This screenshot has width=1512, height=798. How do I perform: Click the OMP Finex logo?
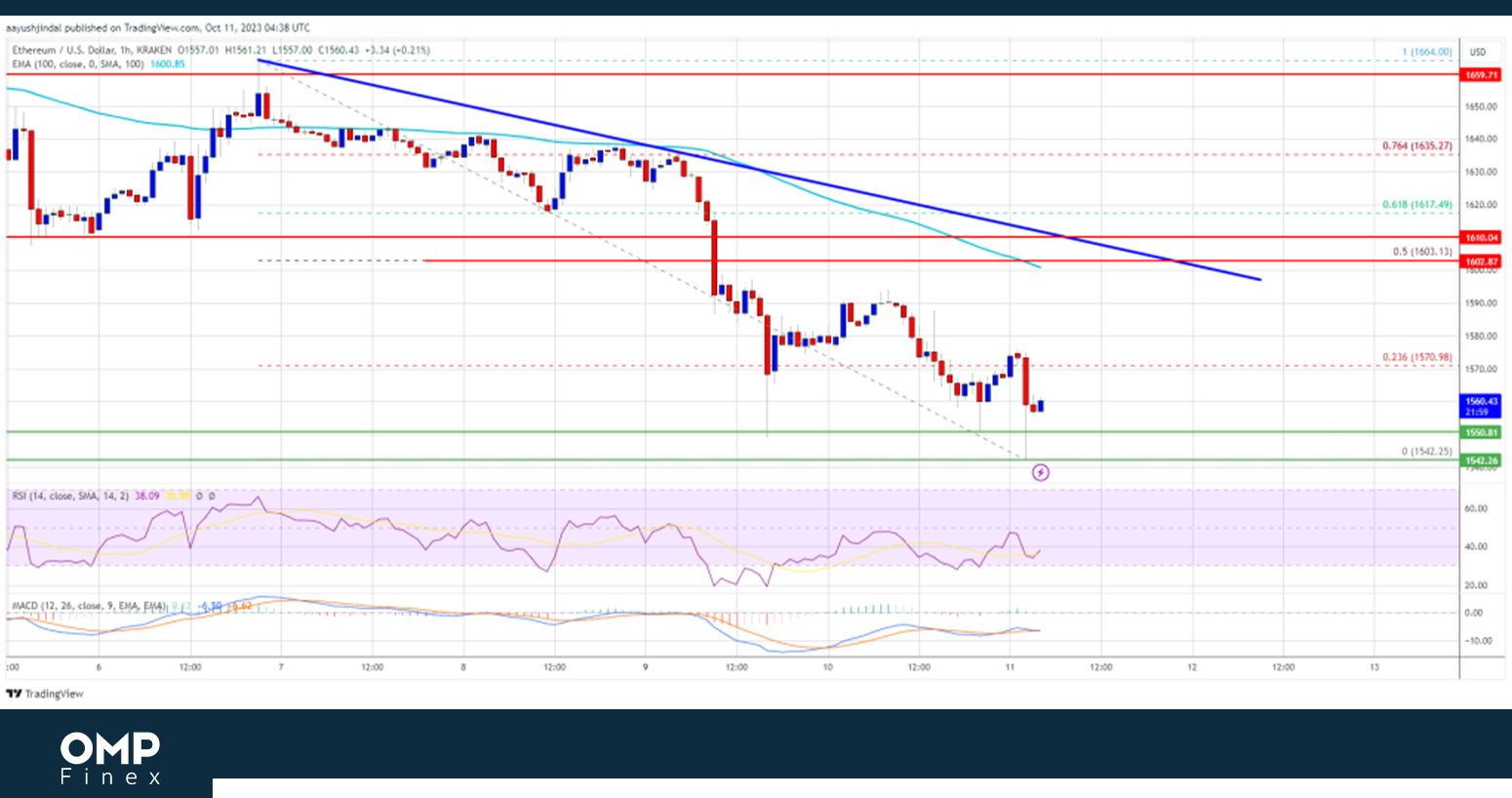pos(110,758)
